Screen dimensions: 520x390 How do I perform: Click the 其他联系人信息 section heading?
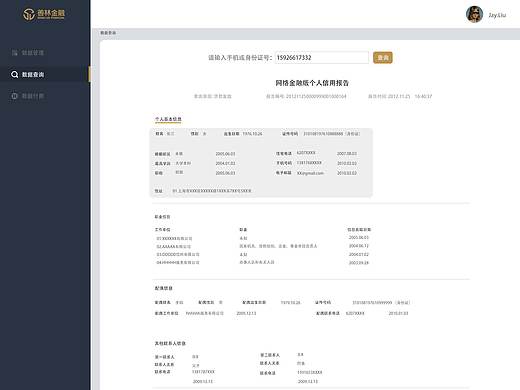[170, 343]
